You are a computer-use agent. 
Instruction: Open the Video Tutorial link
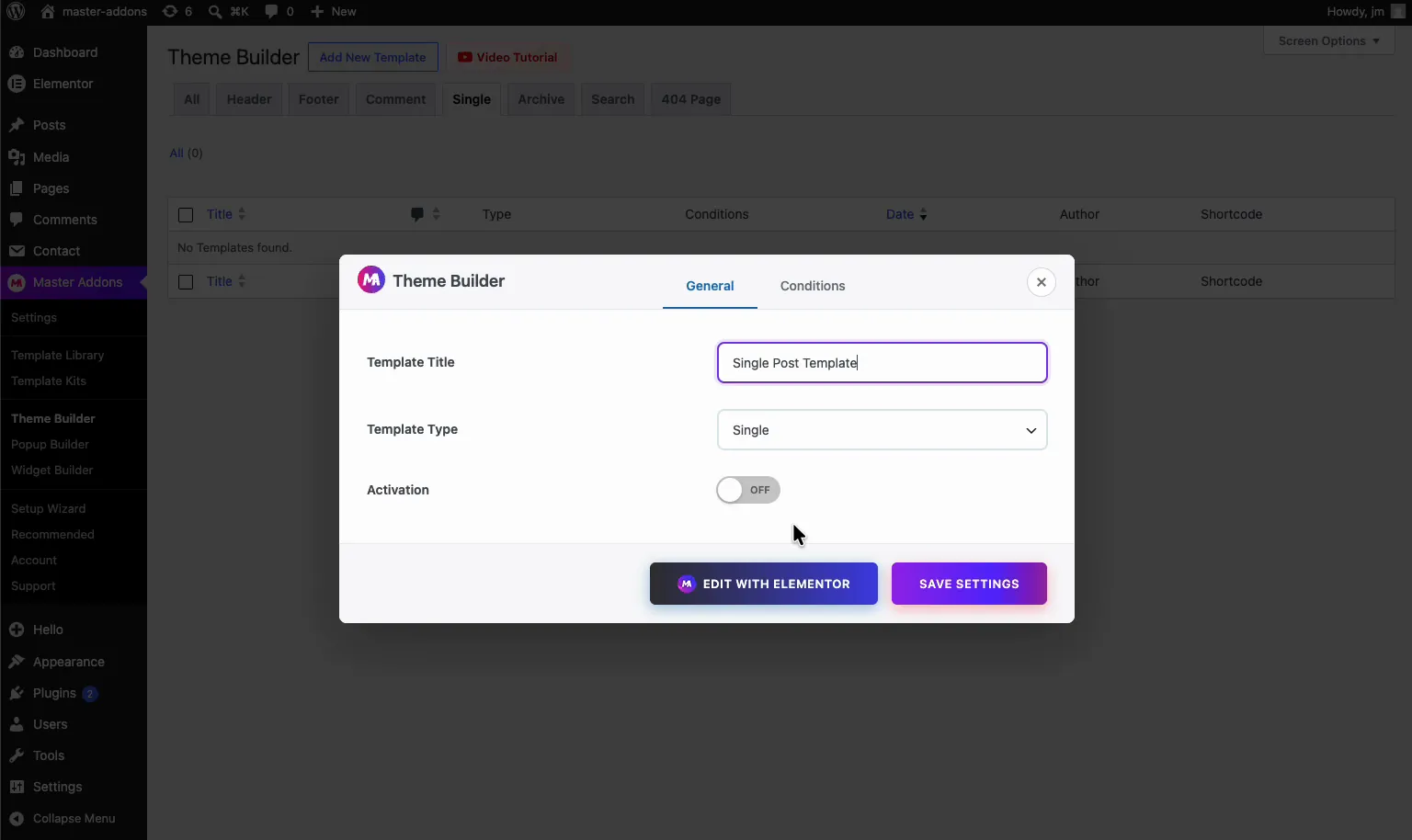tap(507, 57)
